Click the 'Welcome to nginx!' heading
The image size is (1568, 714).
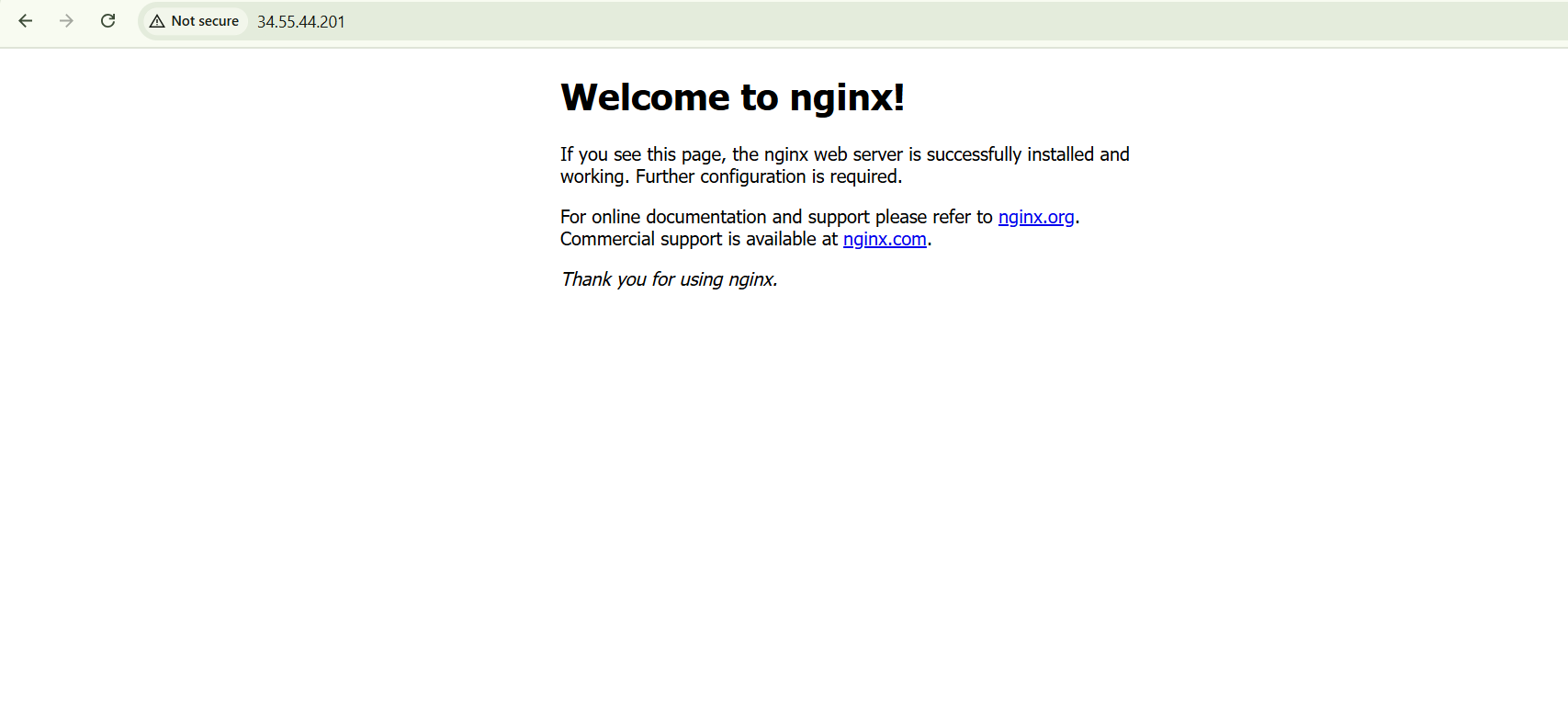click(x=732, y=97)
